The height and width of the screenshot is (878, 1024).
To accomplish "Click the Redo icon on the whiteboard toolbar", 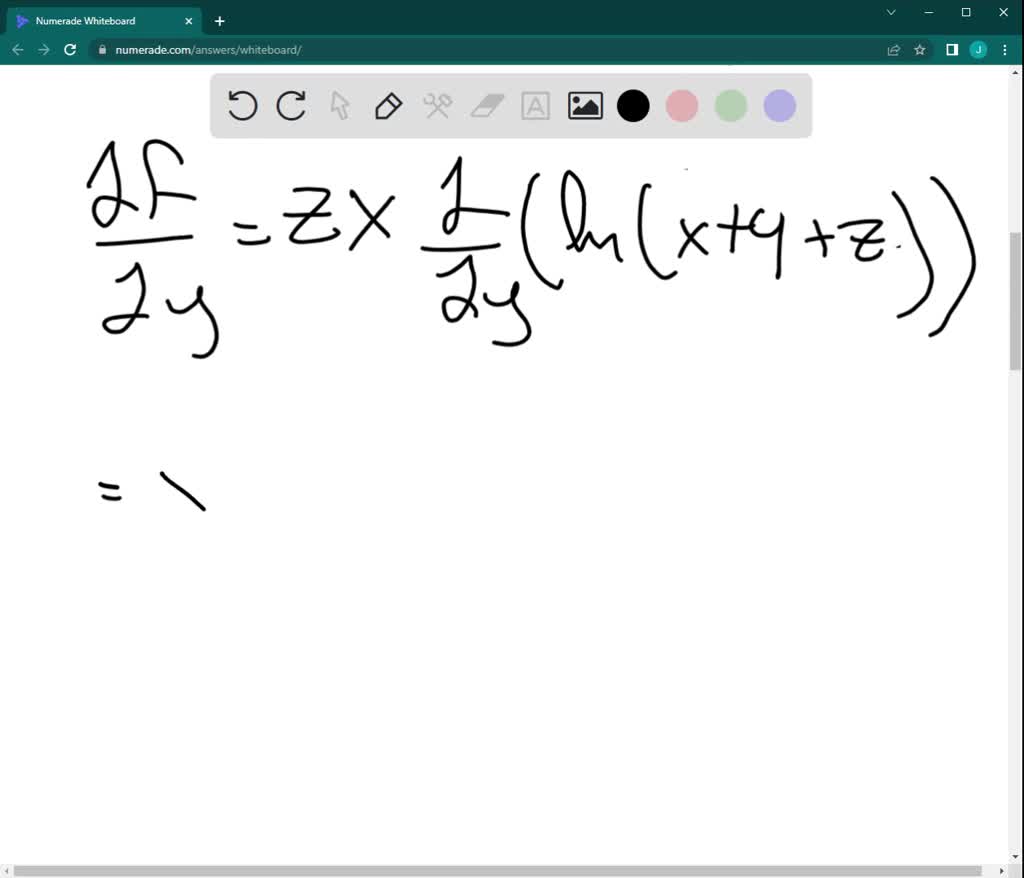I will tap(291, 105).
